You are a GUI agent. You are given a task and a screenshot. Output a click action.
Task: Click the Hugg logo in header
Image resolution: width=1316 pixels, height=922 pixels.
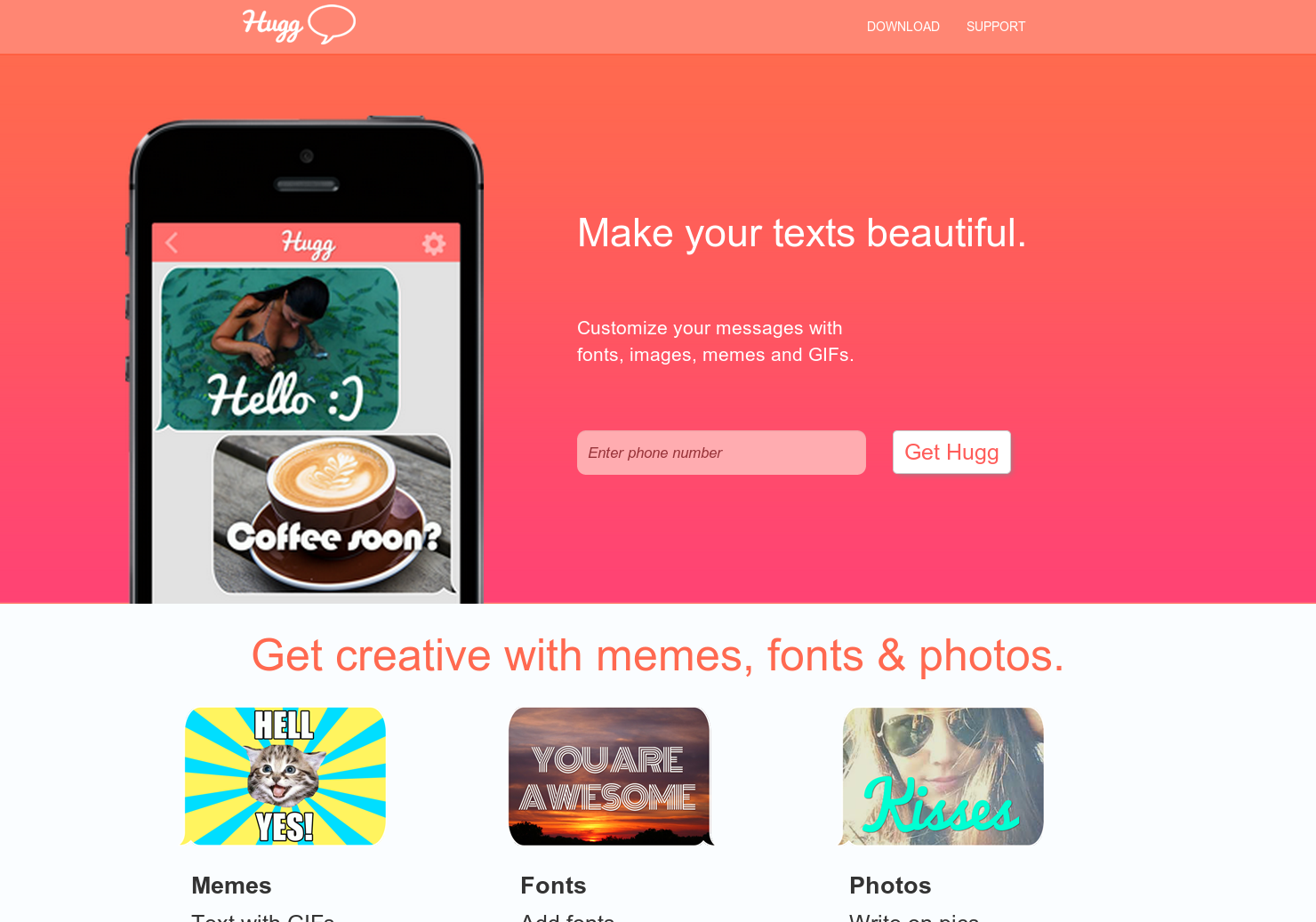point(299,24)
